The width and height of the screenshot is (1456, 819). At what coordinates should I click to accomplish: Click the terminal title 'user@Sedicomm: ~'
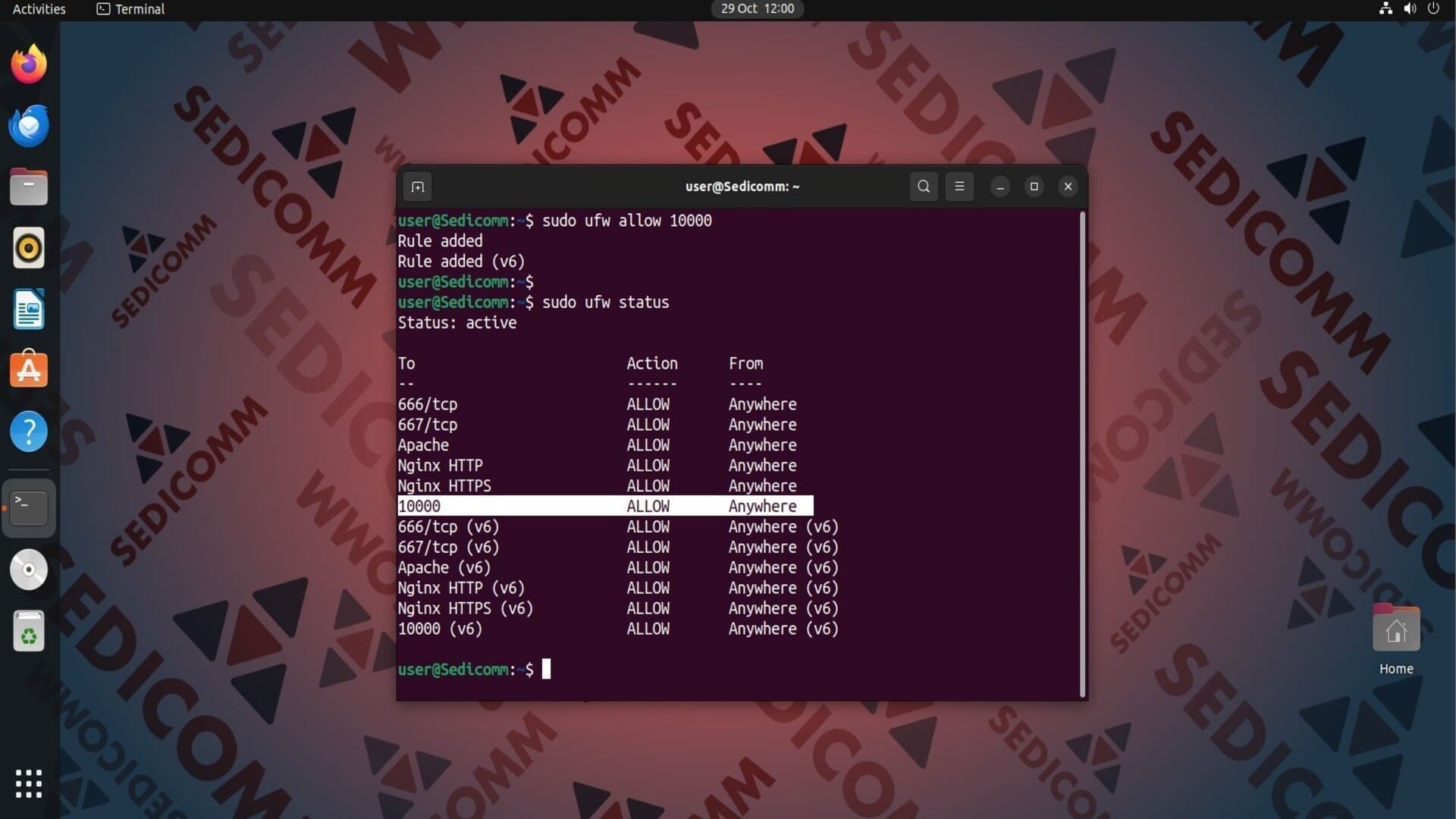point(742,187)
